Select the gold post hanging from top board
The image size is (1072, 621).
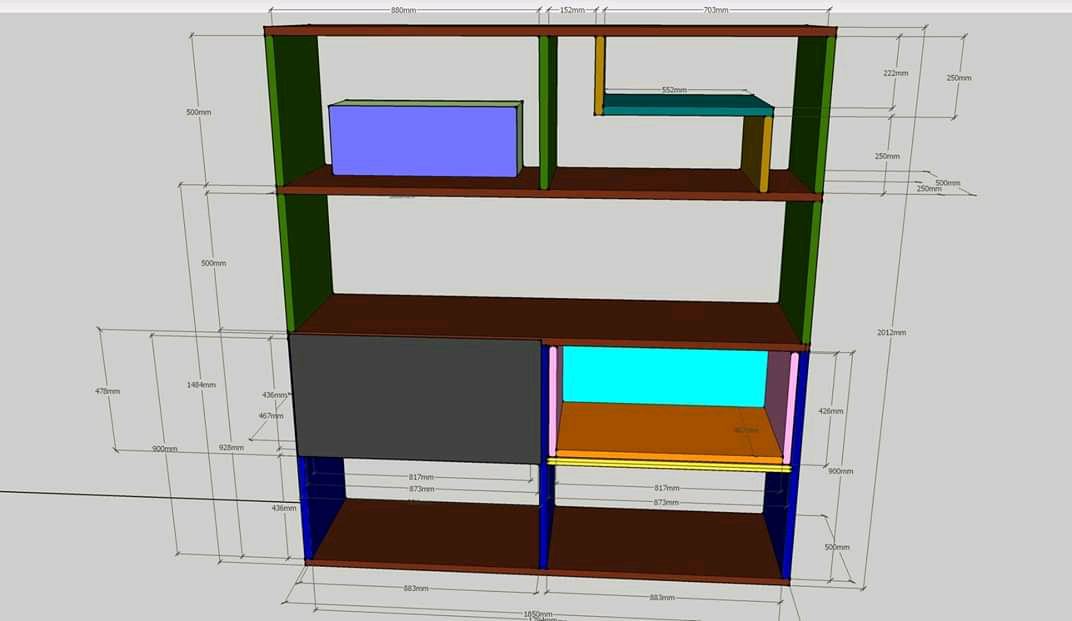[x=599, y=75]
